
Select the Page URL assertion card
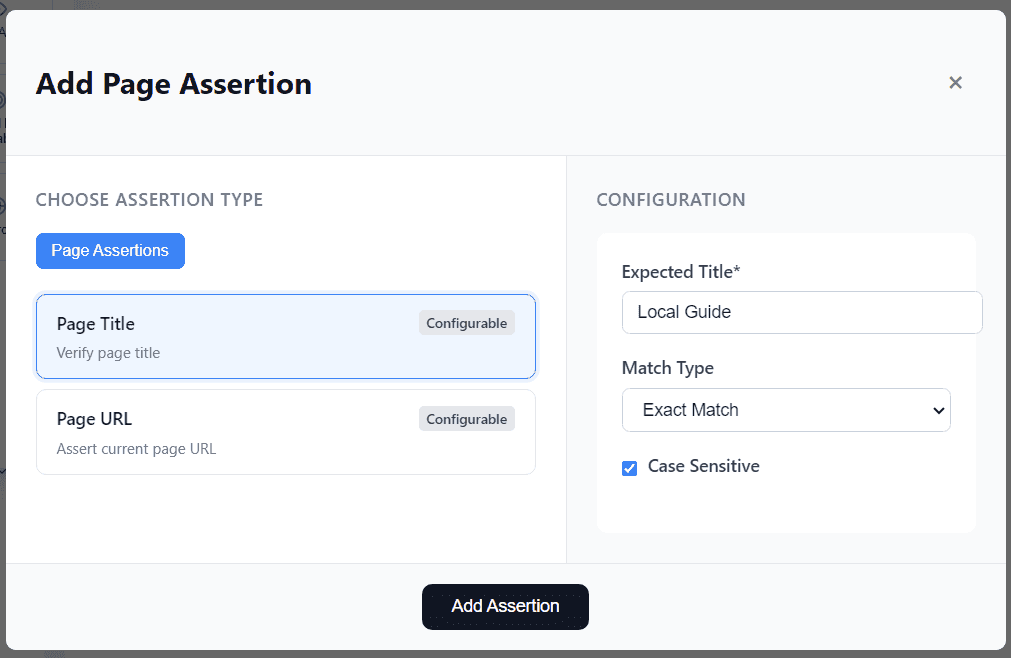point(285,432)
